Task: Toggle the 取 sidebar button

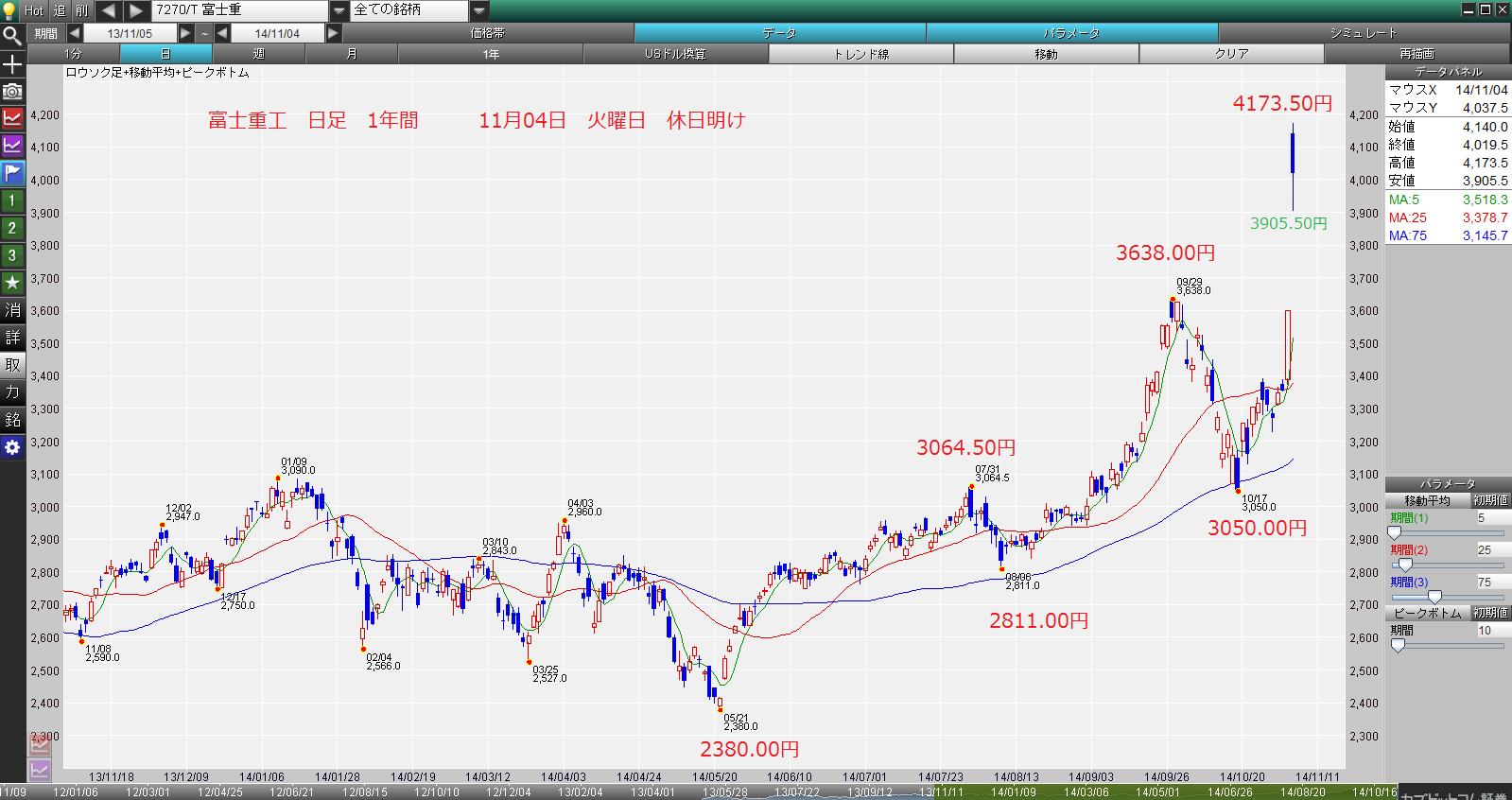Action: (12, 365)
